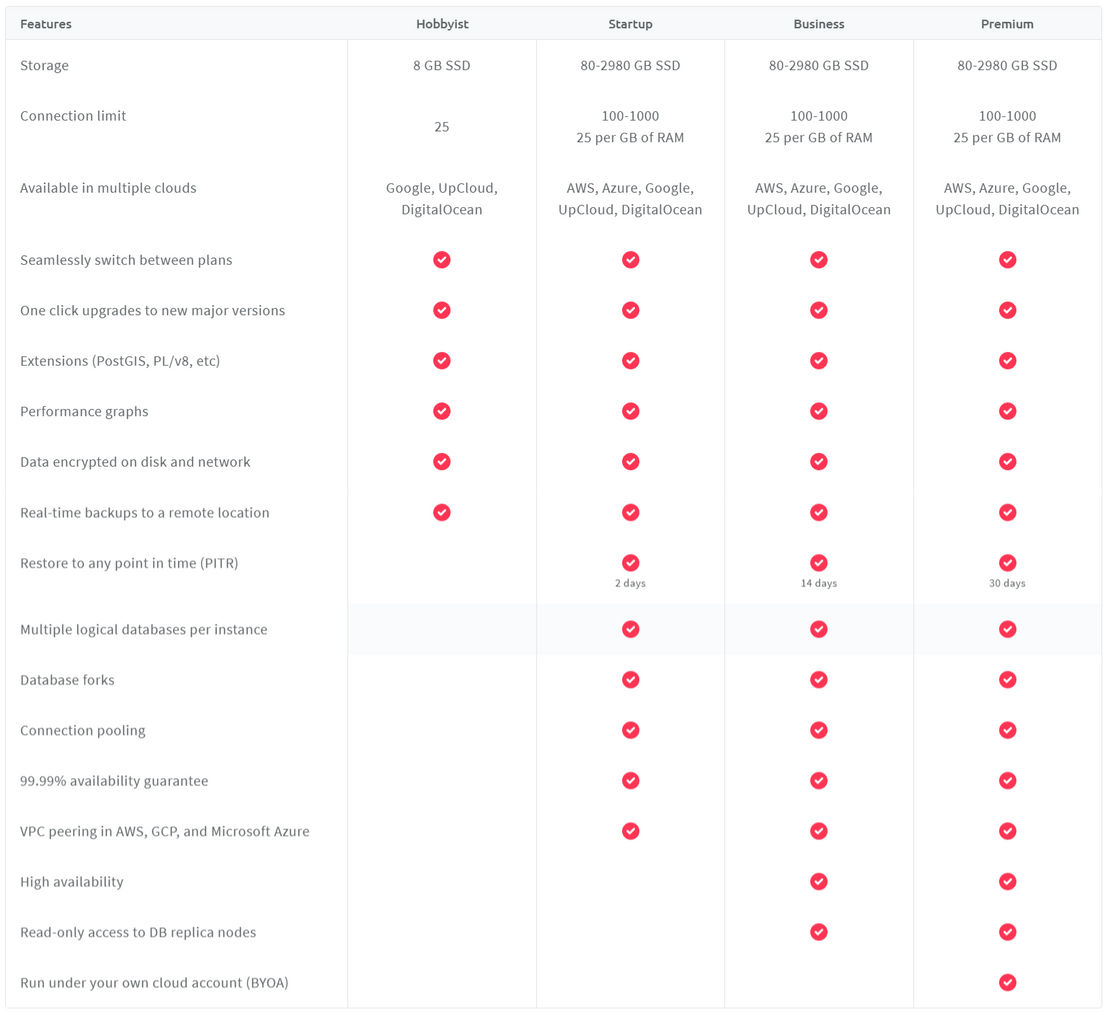Click Seamlessly switch between plans label
Image resolution: width=1108 pixels, height=1016 pixels.
coord(126,260)
